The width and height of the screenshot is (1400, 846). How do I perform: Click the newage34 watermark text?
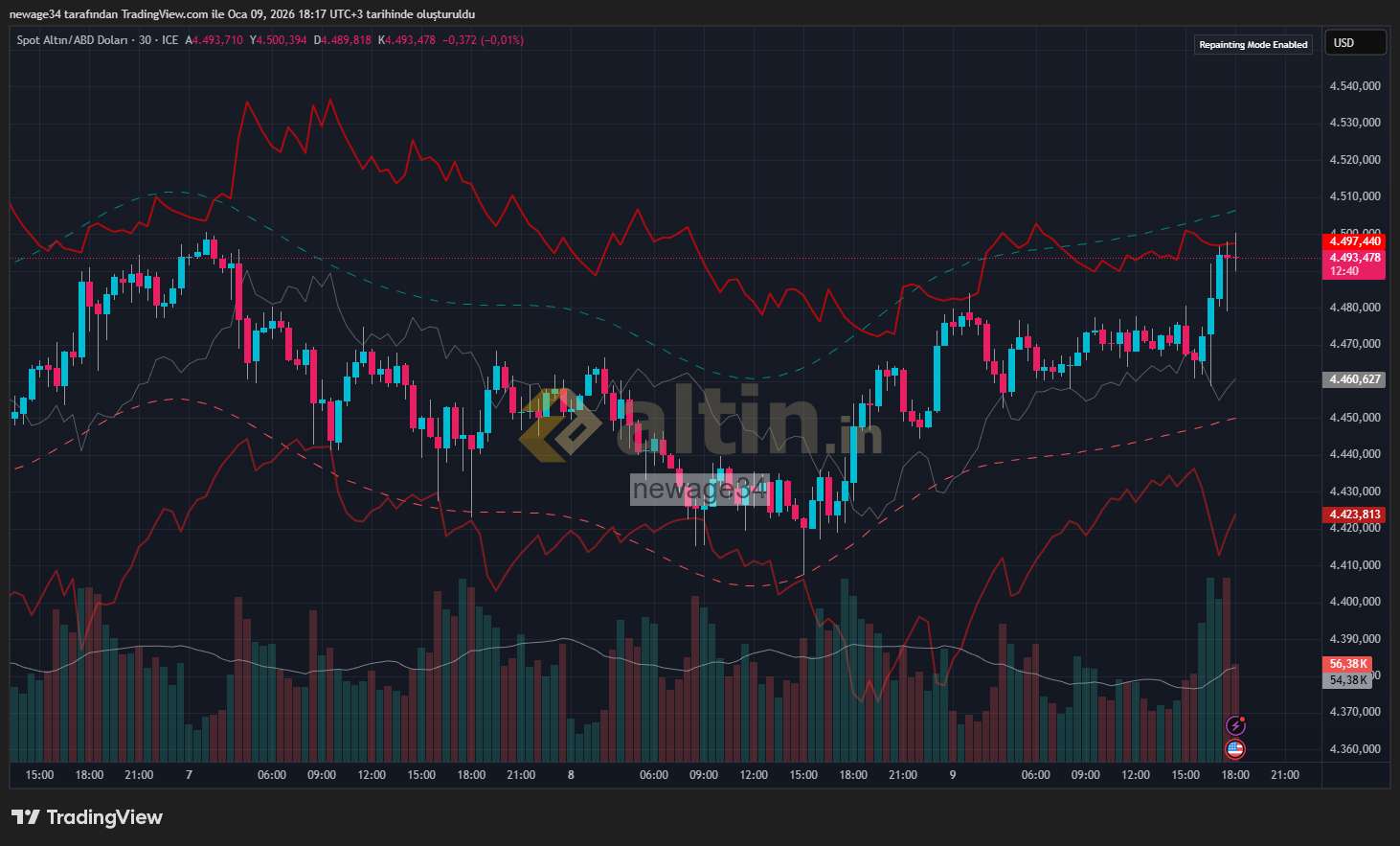pos(700,490)
